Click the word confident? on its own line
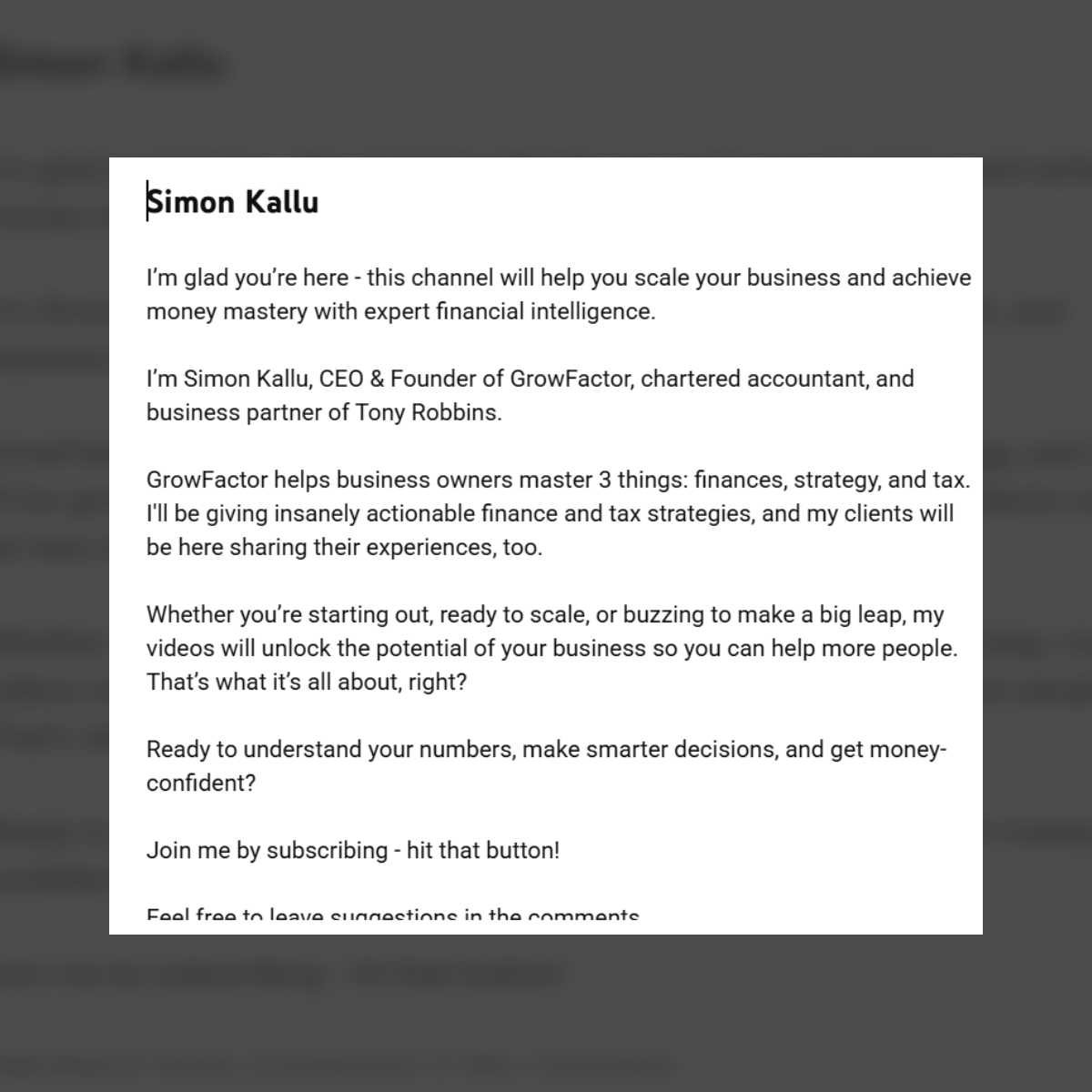 click(x=201, y=783)
